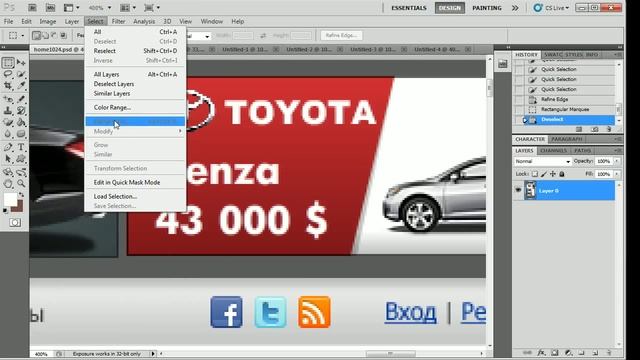640x360 pixels.
Task: Select the History Brush tool
Action: point(21,111)
